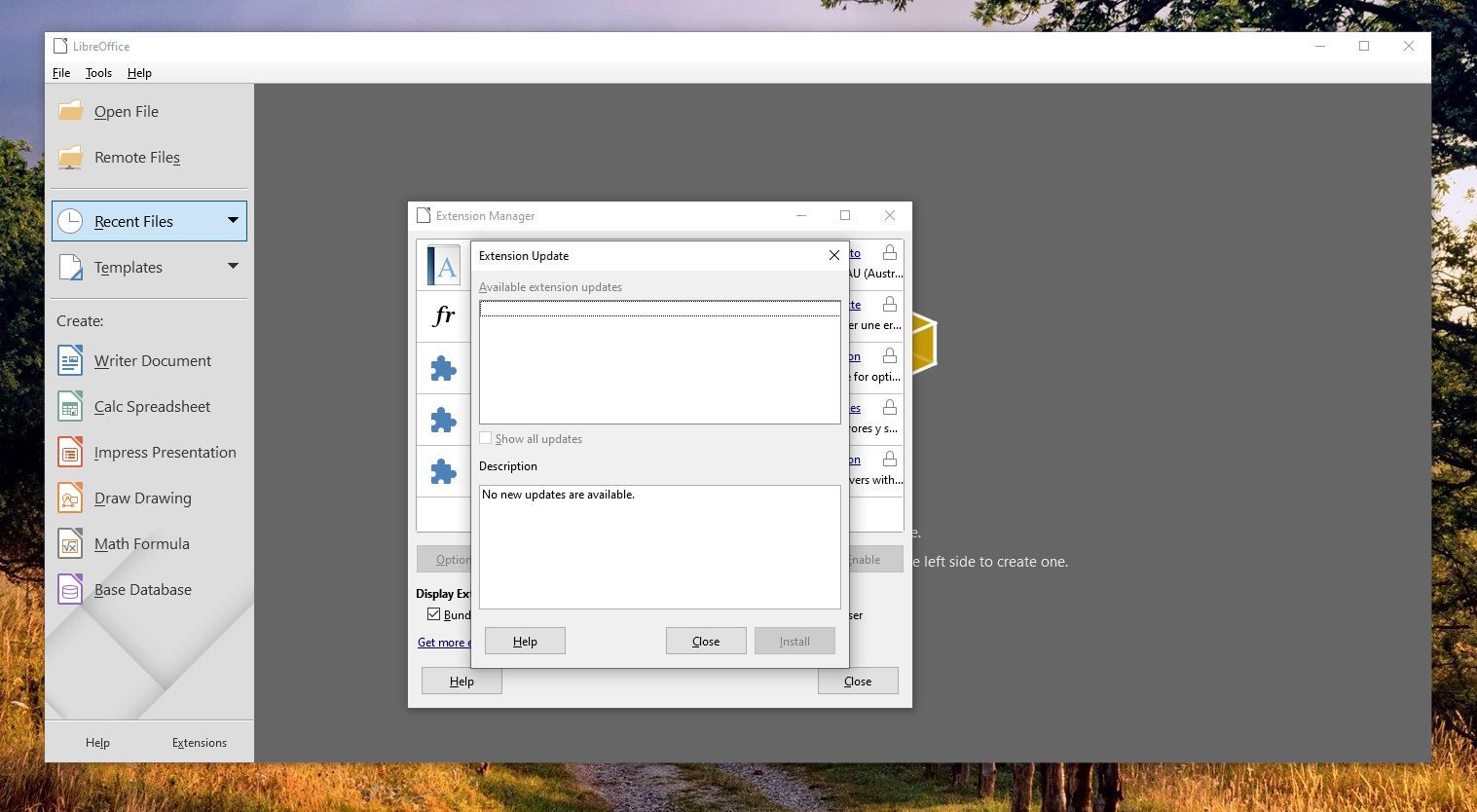Click the Writer Document icon
The image size is (1477, 812).
click(x=70, y=360)
